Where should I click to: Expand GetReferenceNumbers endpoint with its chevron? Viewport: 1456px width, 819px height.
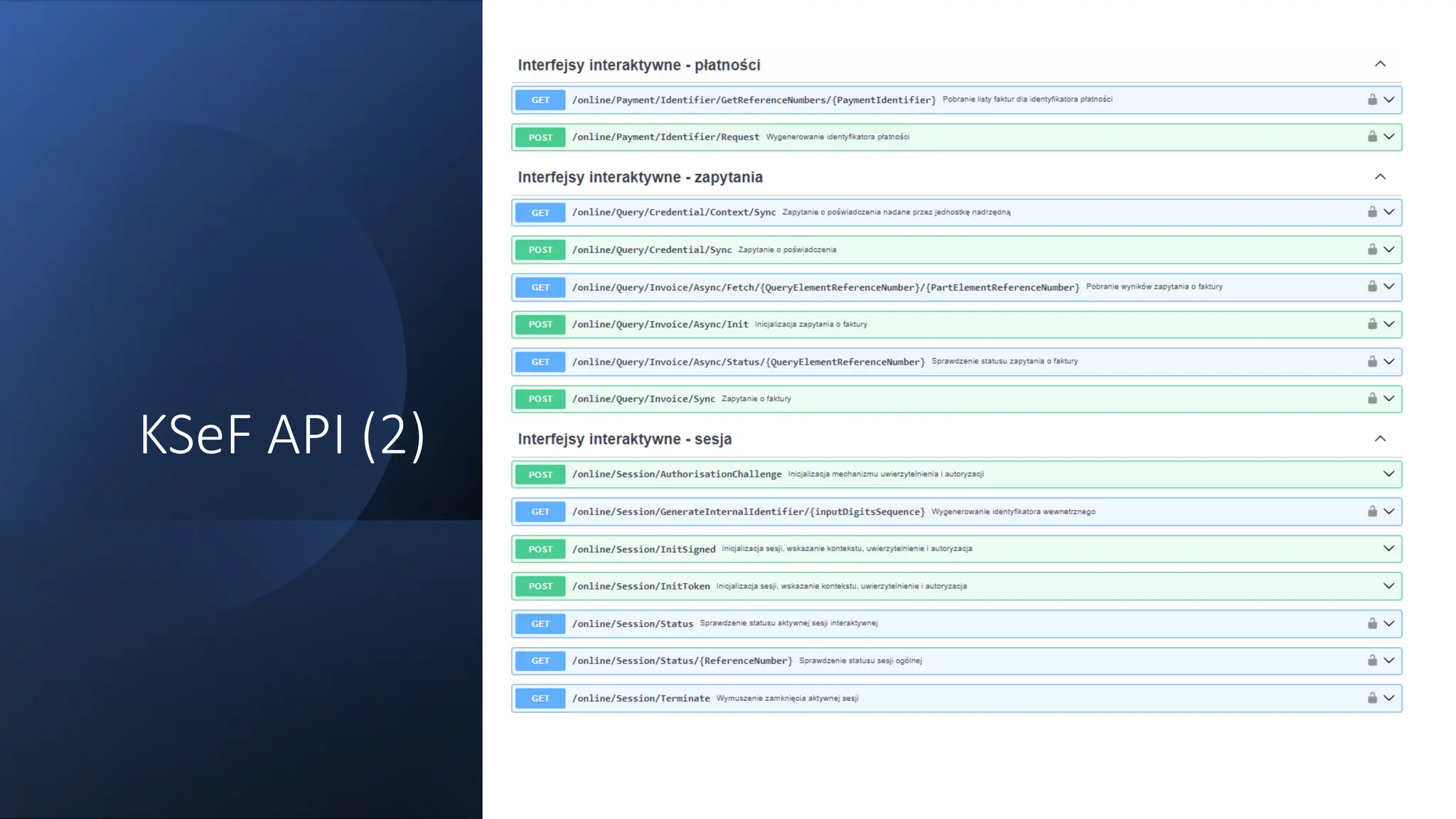(x=1388, y=100)
